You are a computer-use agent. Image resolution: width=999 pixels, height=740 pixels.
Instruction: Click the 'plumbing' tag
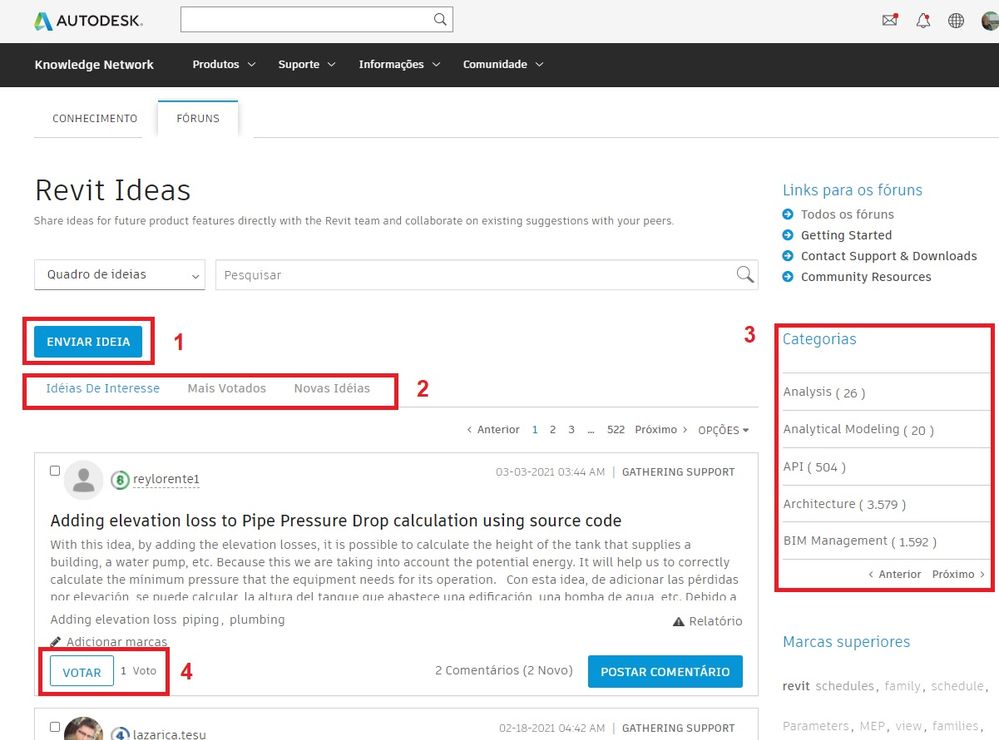point(257,620)
